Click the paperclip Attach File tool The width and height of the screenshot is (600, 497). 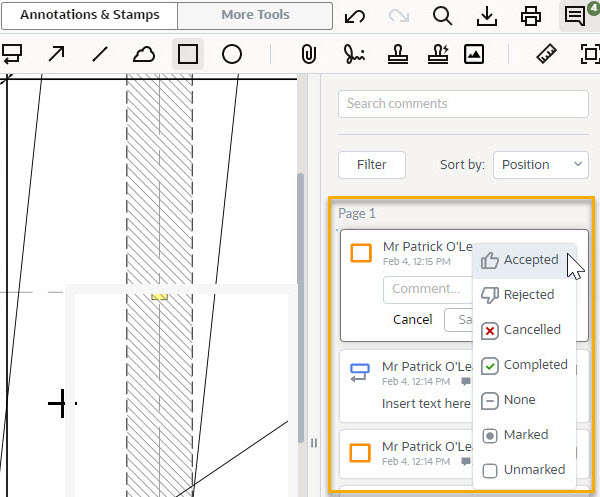(309, 54)
